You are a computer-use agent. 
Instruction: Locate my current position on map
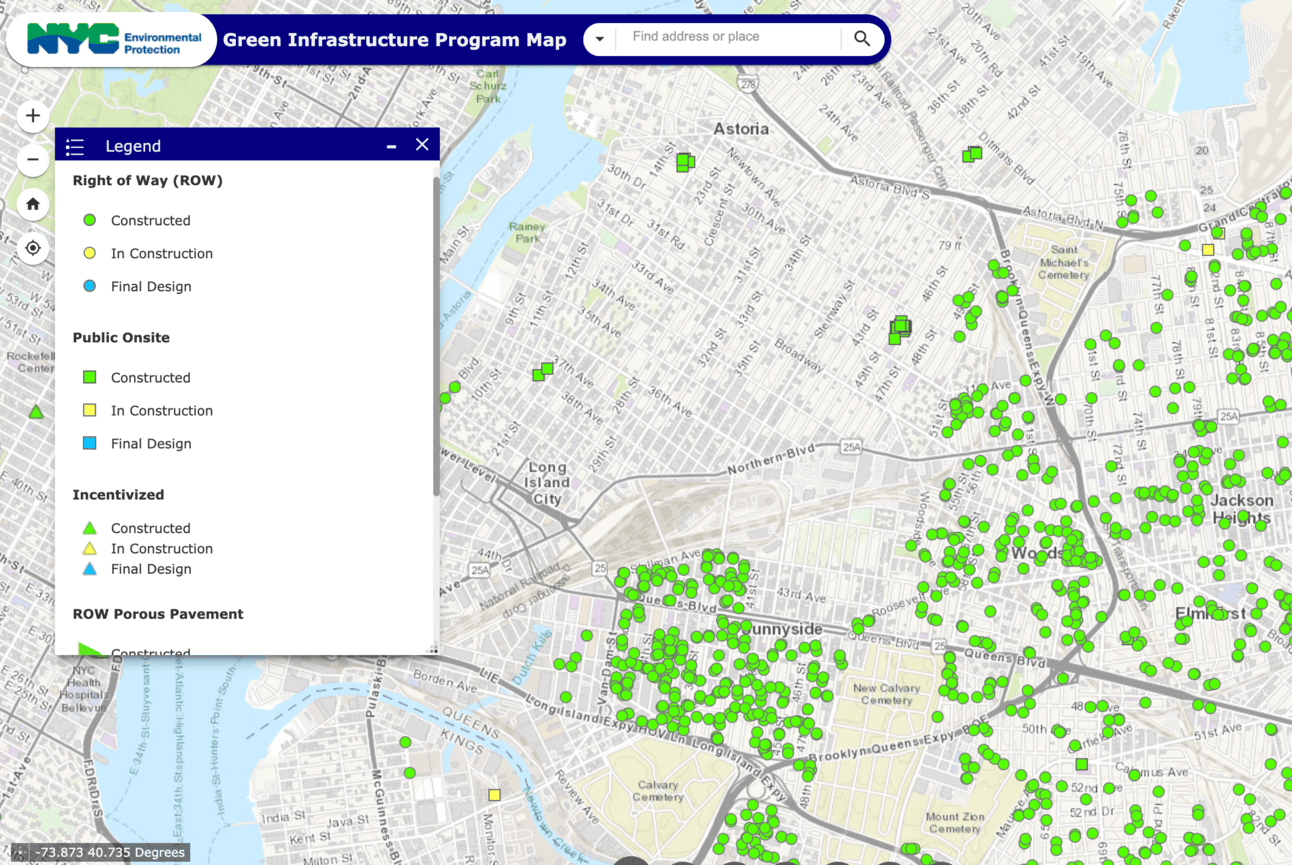[x=33, y=248]
